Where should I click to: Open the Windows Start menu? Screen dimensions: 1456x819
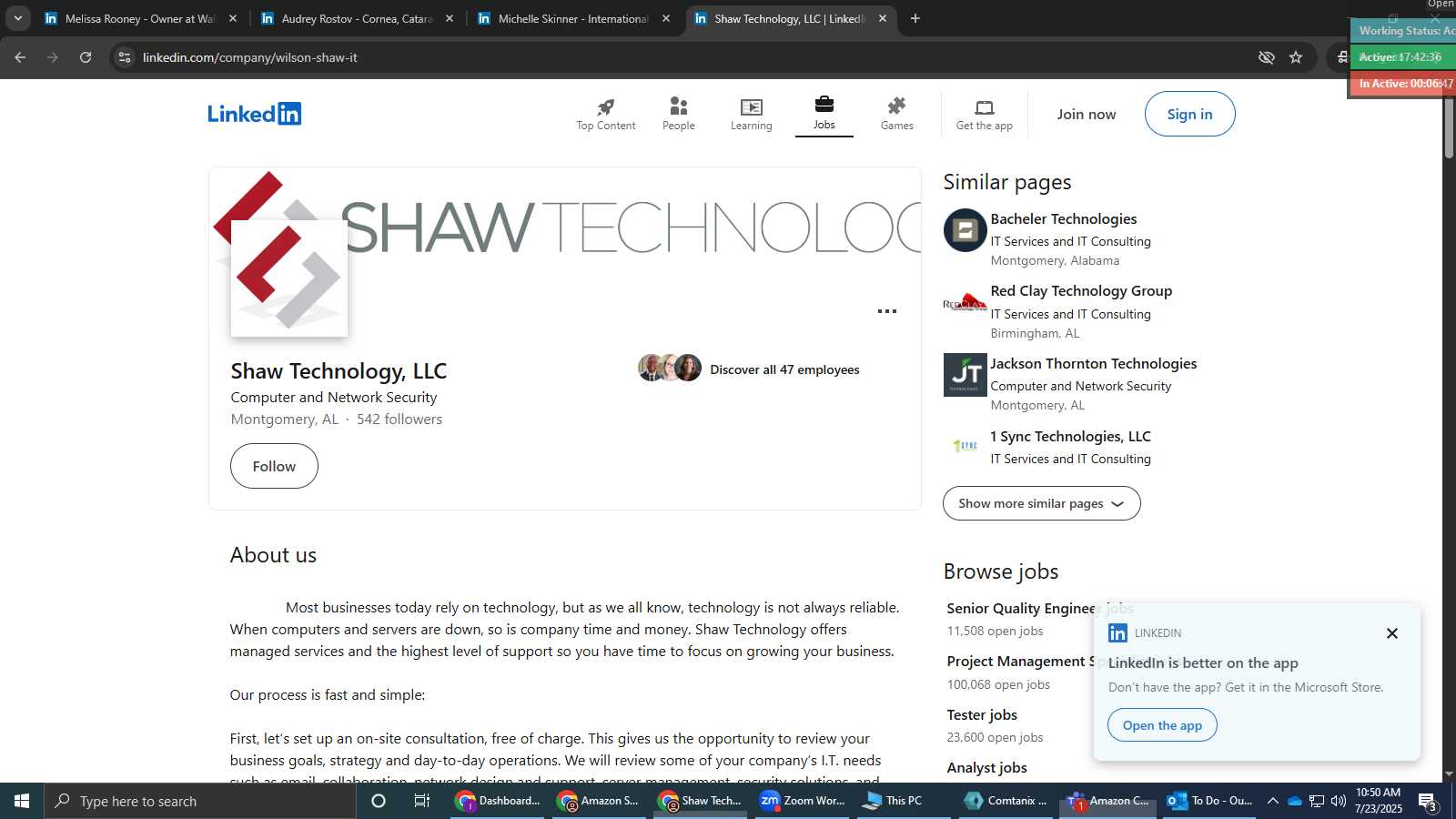point(22,801)
